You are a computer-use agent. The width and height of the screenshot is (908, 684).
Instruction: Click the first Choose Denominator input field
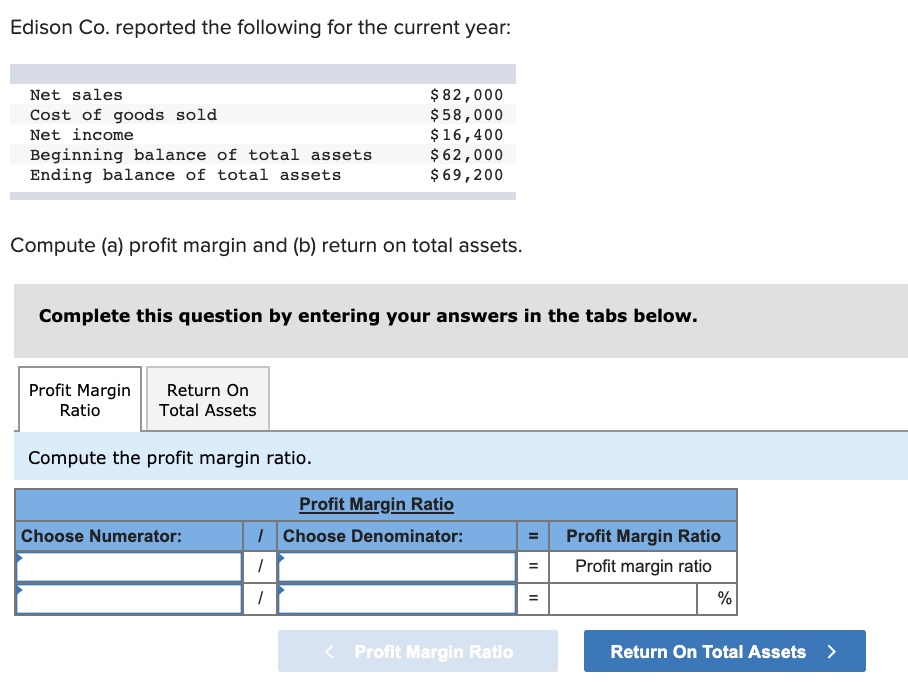pyautogui.click(x=397, y=567)
